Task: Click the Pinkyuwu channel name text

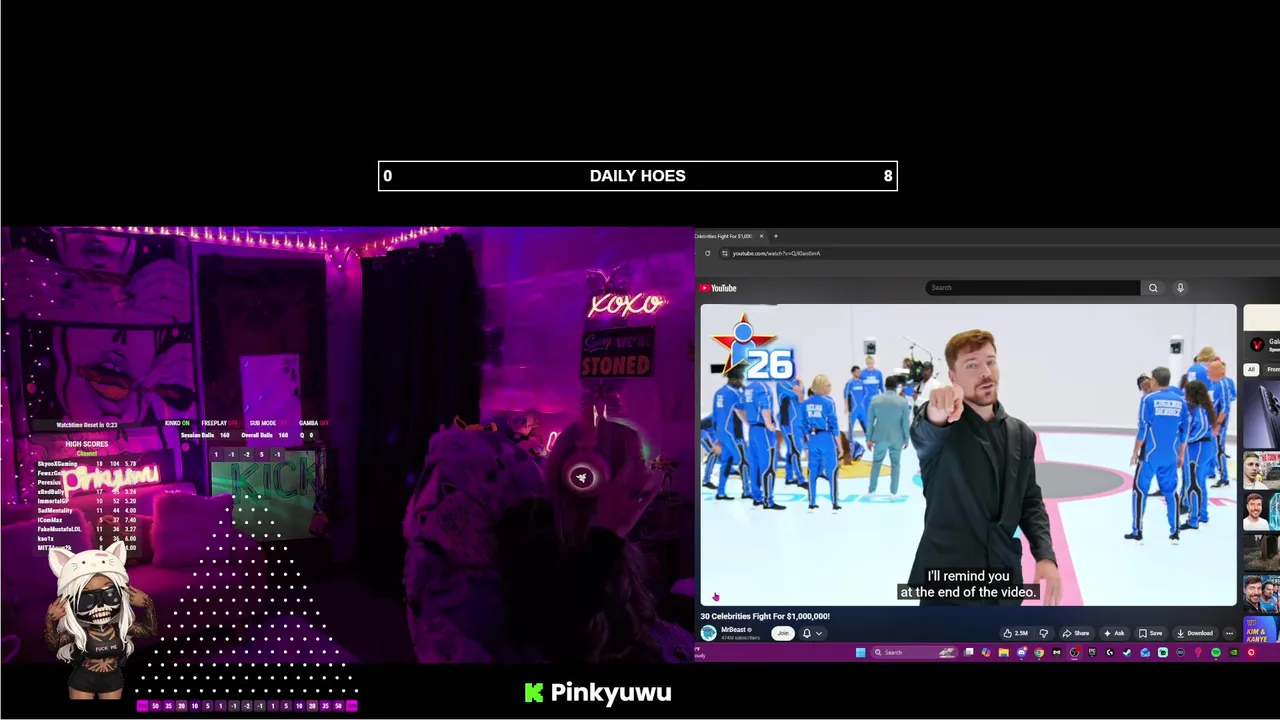Action: (x=611, y=692)
